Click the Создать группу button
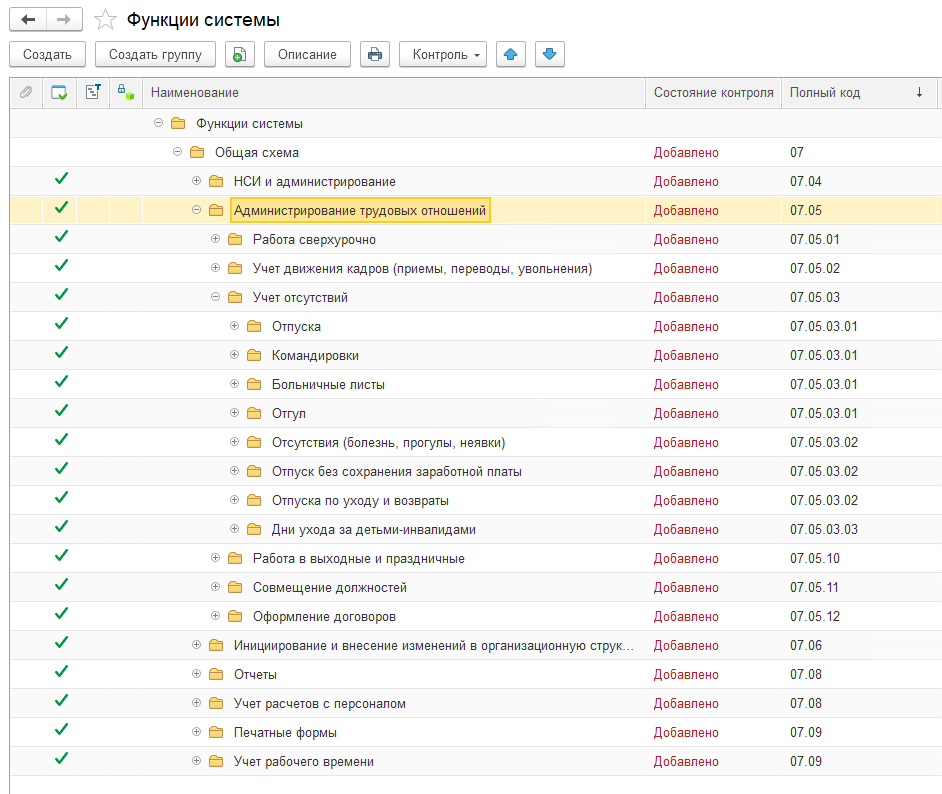This screenshot has width=942, height=794. click(155, 54)
